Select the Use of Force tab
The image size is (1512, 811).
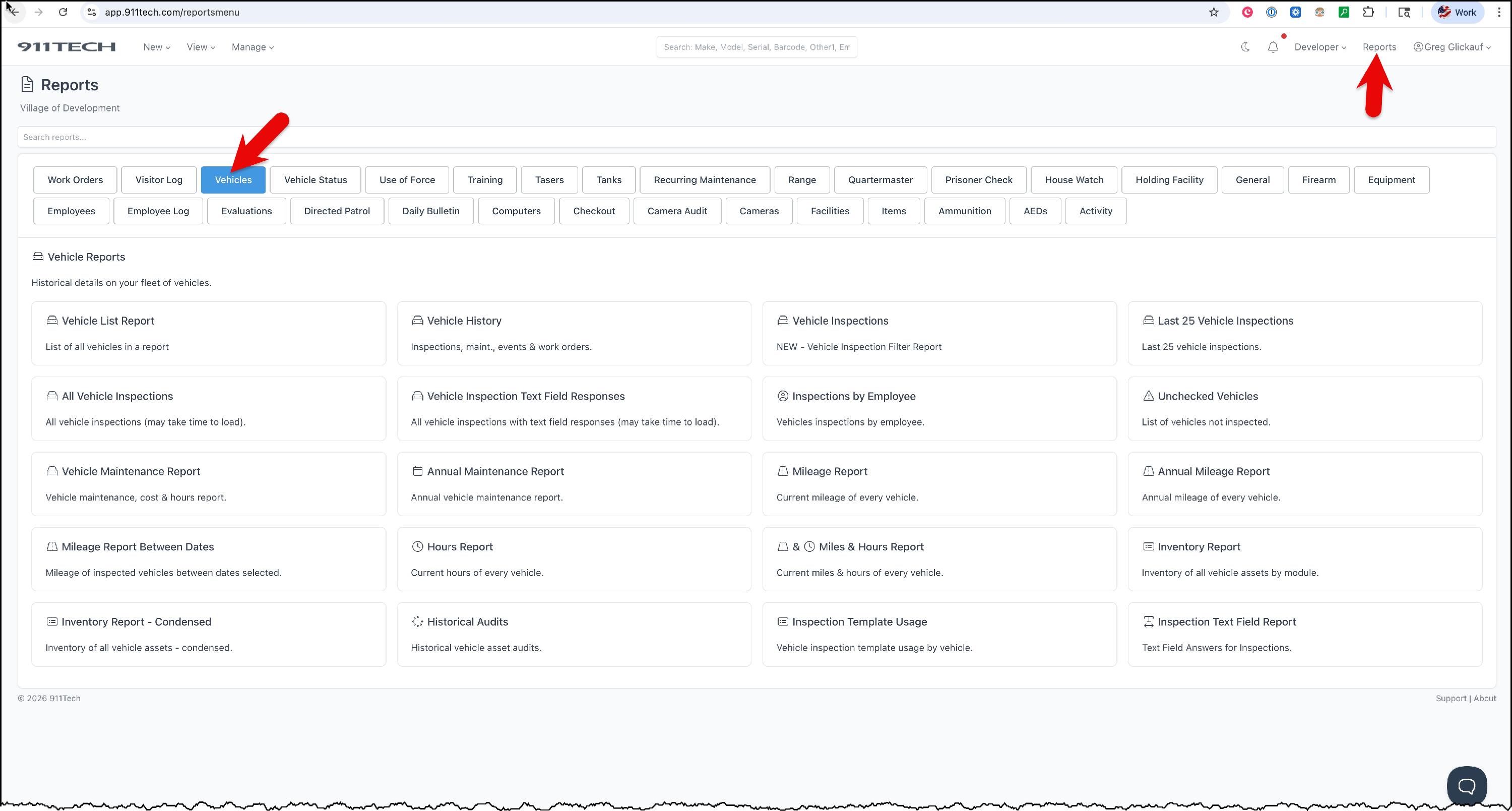[x=407, y=179]
